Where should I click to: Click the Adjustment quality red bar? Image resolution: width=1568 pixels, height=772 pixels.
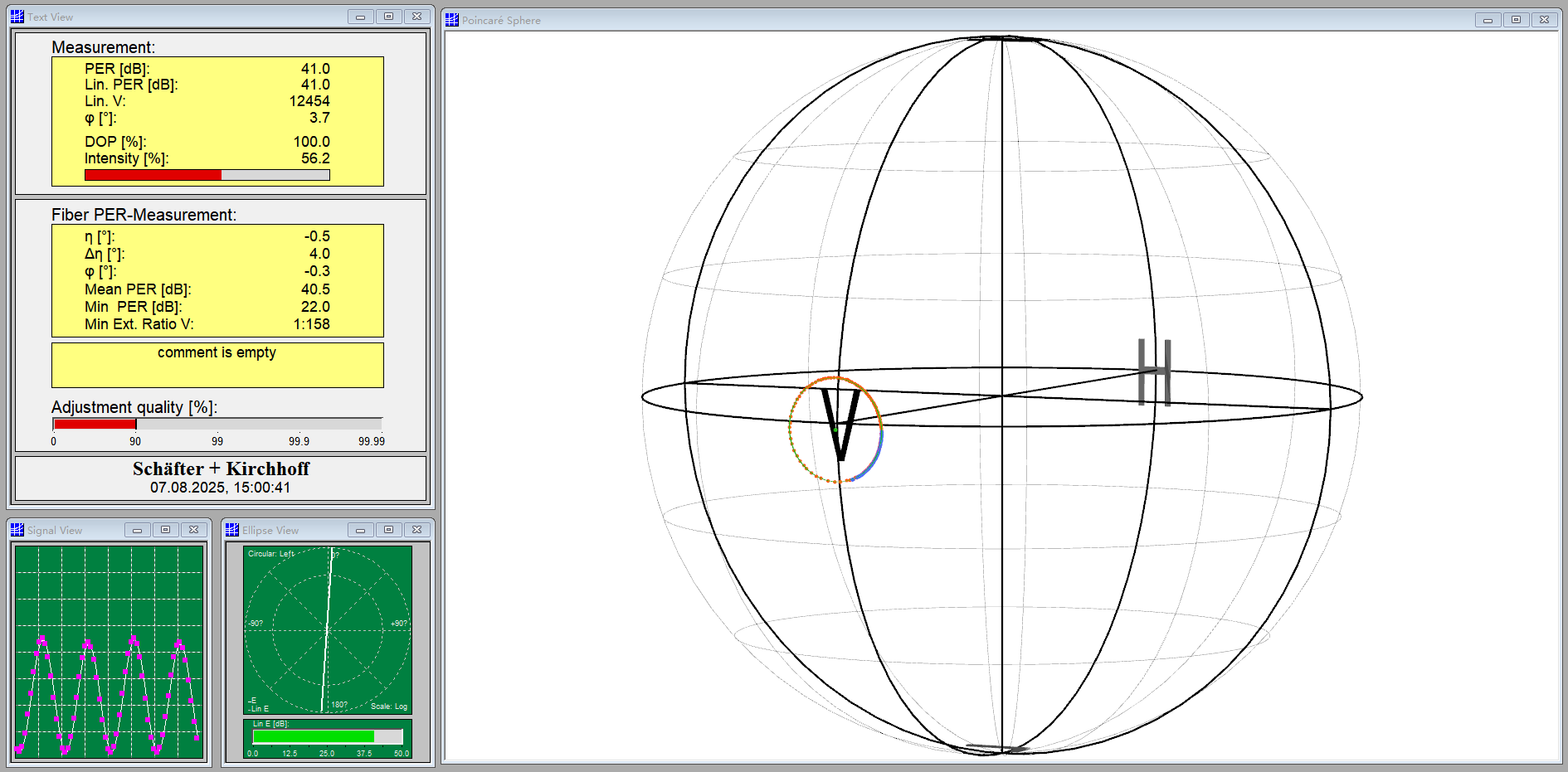click(x=95, y=424)
